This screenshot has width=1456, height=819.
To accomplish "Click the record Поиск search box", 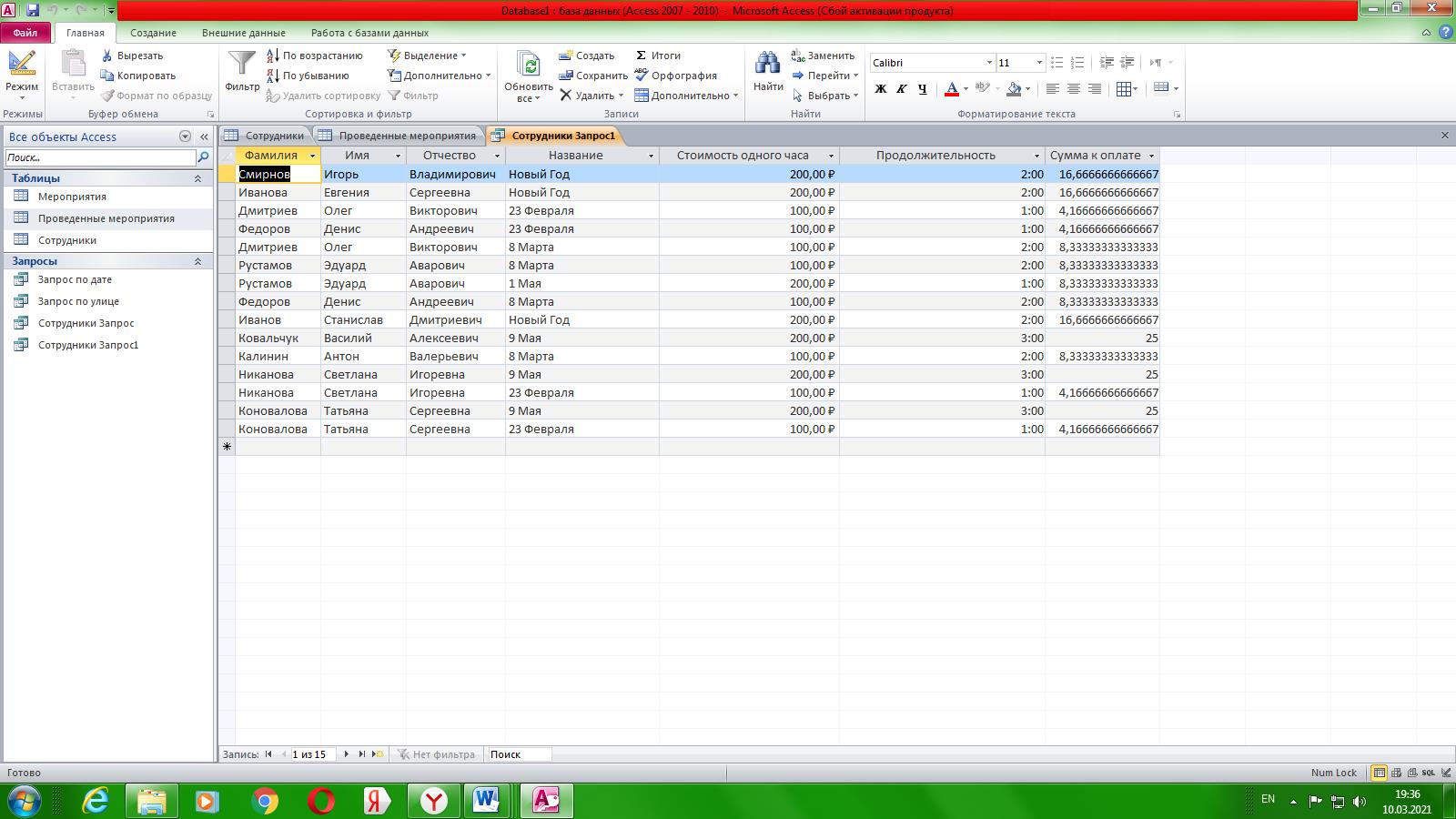I will pos(519,754).
